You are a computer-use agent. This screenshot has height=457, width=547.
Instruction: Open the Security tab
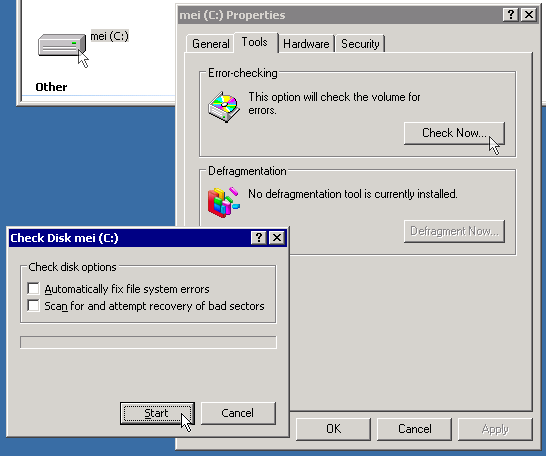360,44
